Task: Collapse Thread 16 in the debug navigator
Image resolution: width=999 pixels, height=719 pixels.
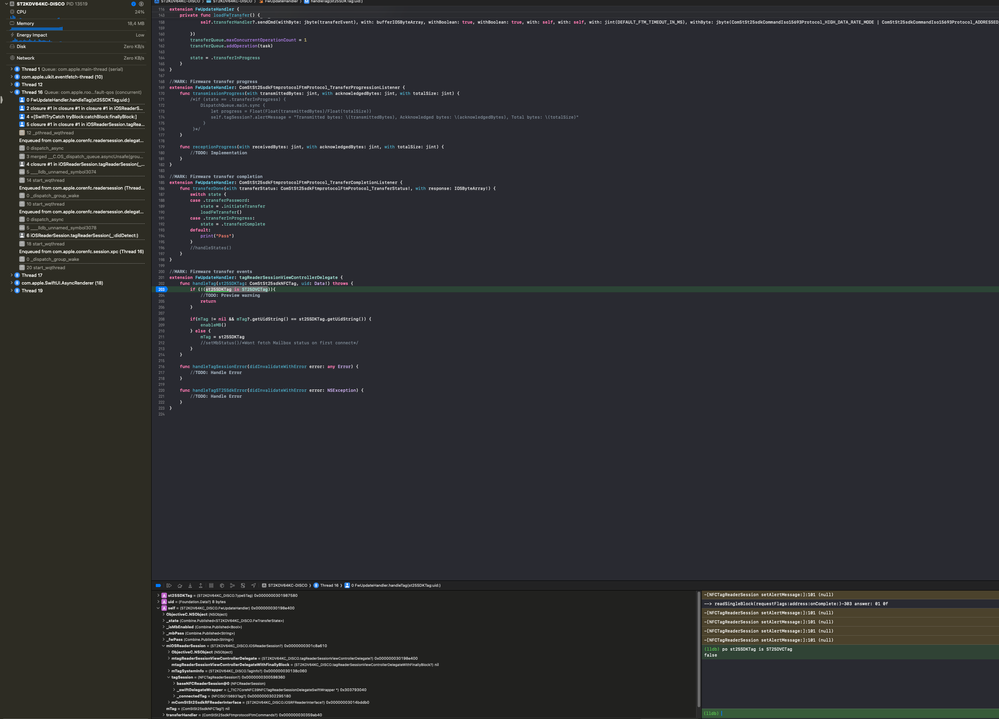Action: (11, 92)
